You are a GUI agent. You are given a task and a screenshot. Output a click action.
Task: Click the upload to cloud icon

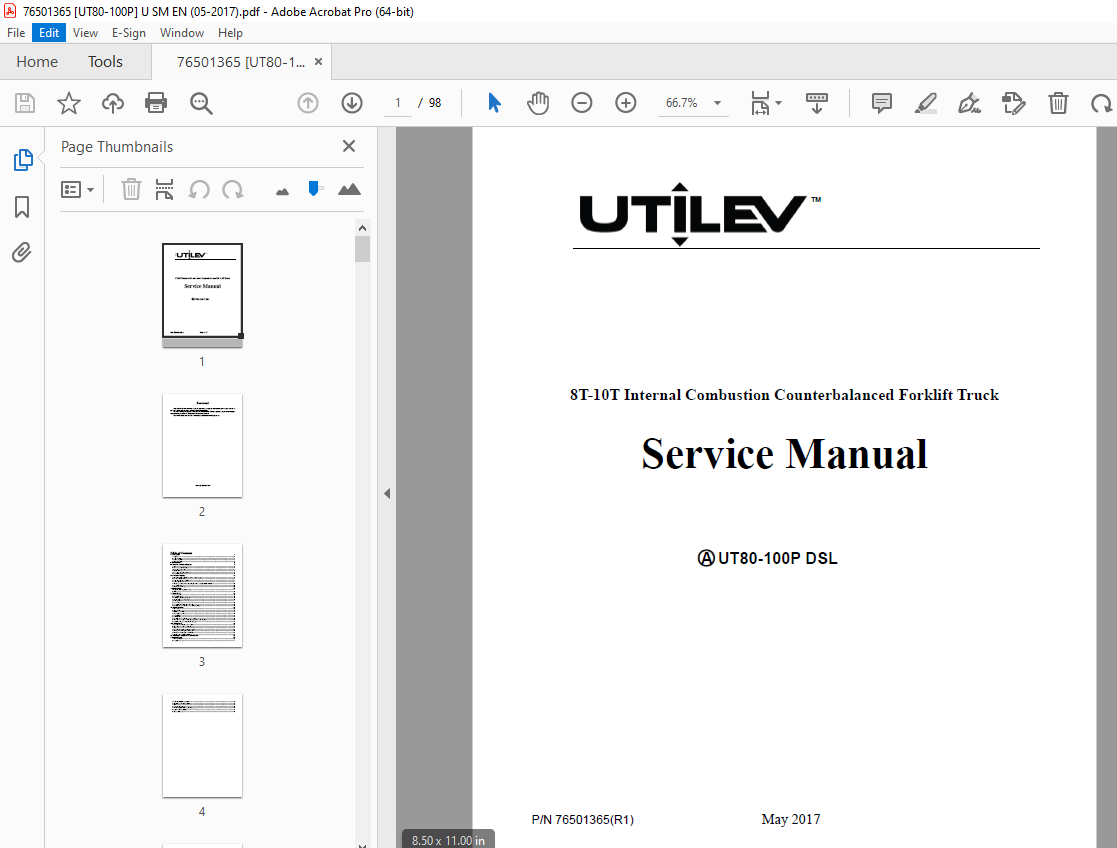[x=113, y=103]
